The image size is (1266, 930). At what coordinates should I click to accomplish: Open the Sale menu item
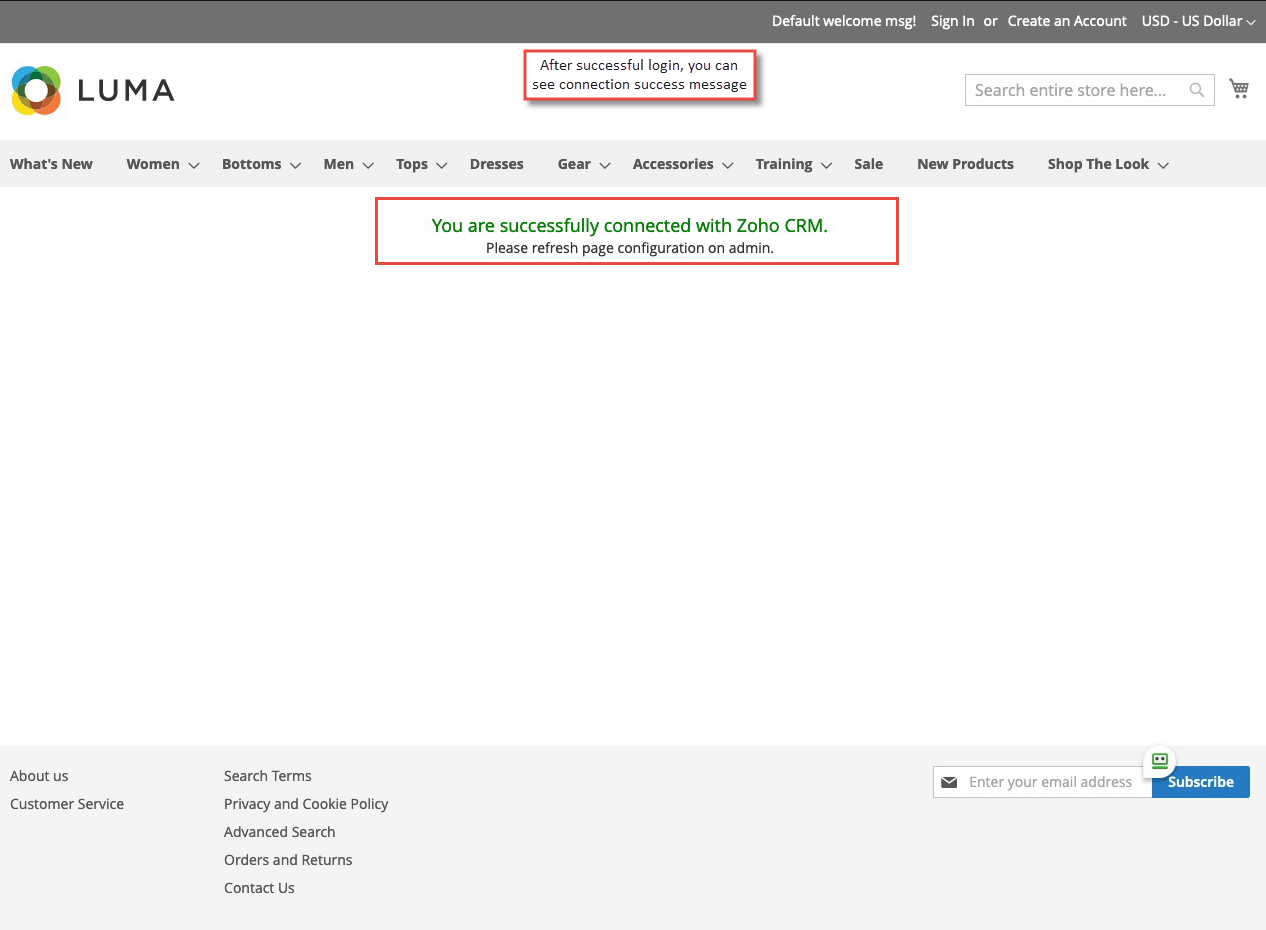[868, 164]
